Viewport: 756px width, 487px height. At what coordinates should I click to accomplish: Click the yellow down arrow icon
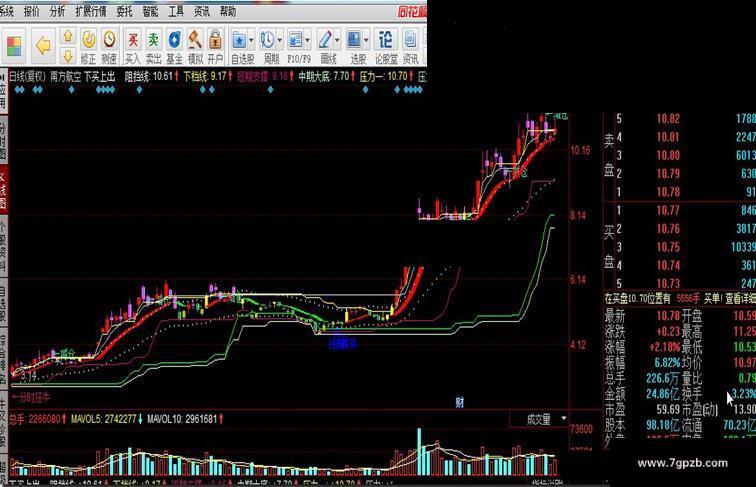(68, 55)
